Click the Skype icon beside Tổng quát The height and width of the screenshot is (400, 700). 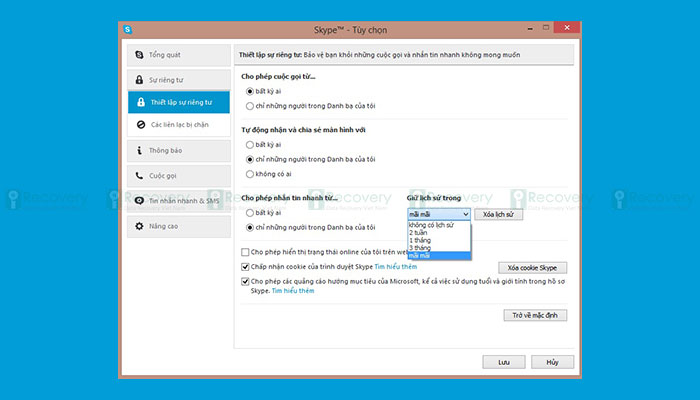click(x=139, y=55)
